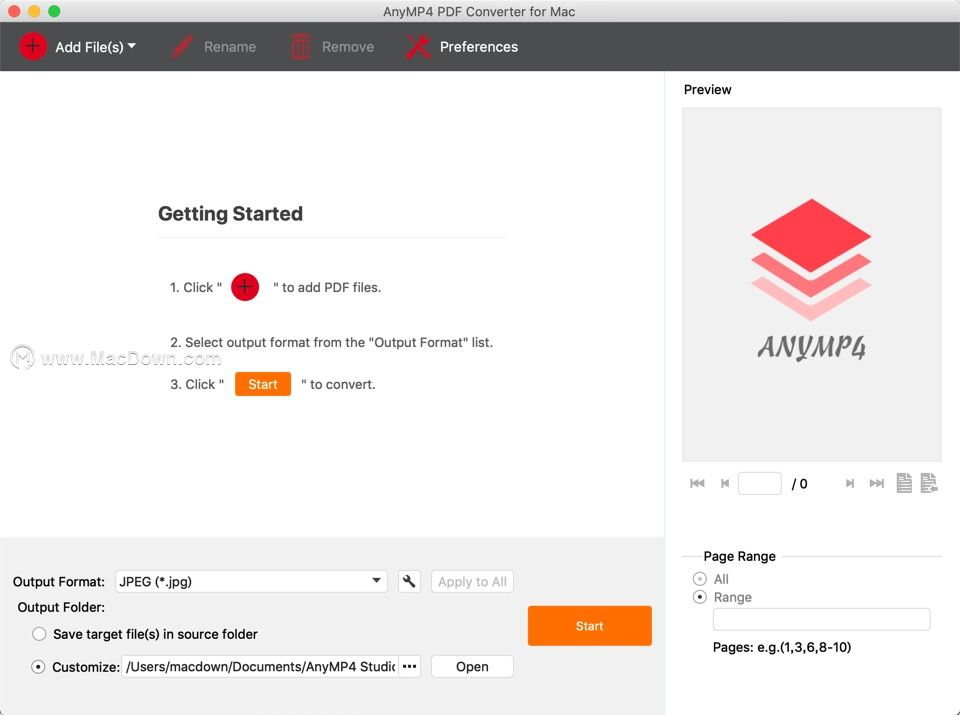This screenshot has width=960, height=715.
Task: Open Preferences from the toolbar label
Action: [x=478, y=47]
